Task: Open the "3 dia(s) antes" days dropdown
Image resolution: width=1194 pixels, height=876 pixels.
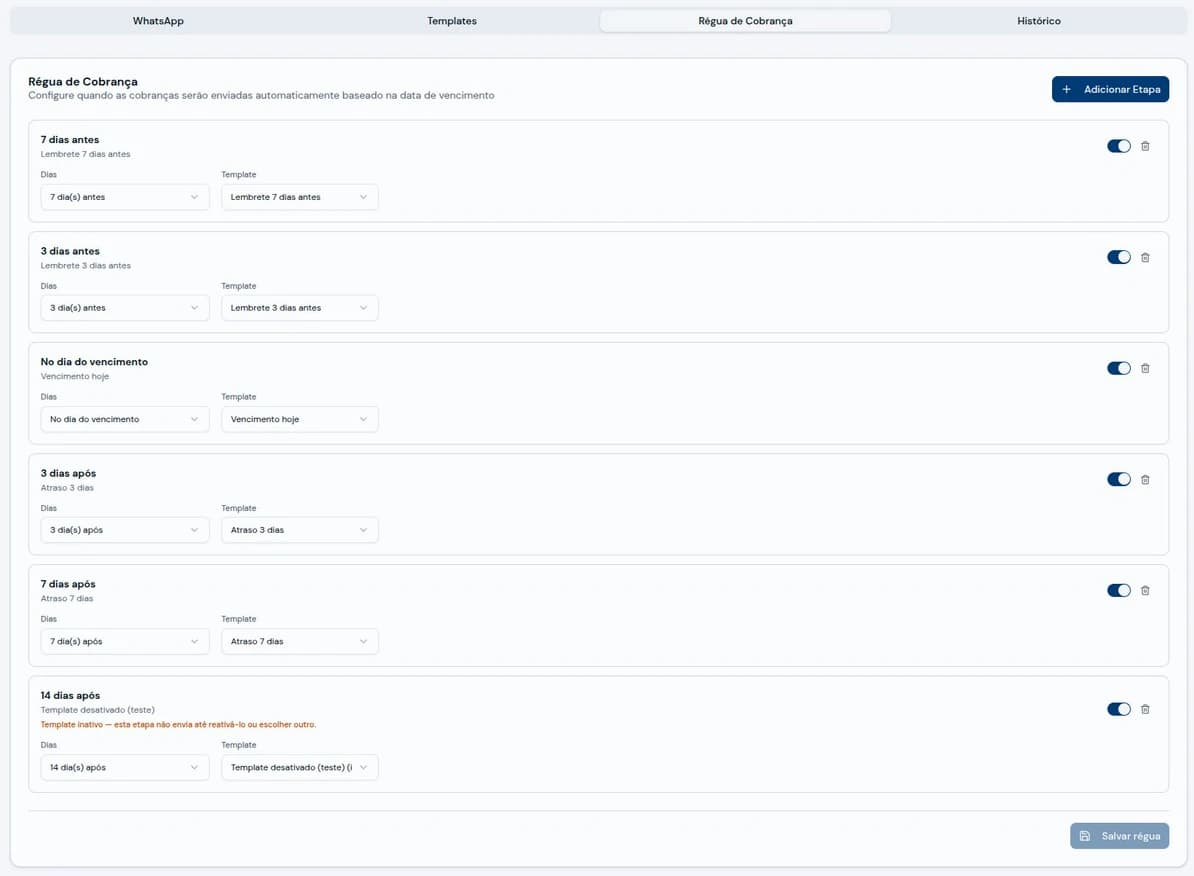Action: point(125,308)
